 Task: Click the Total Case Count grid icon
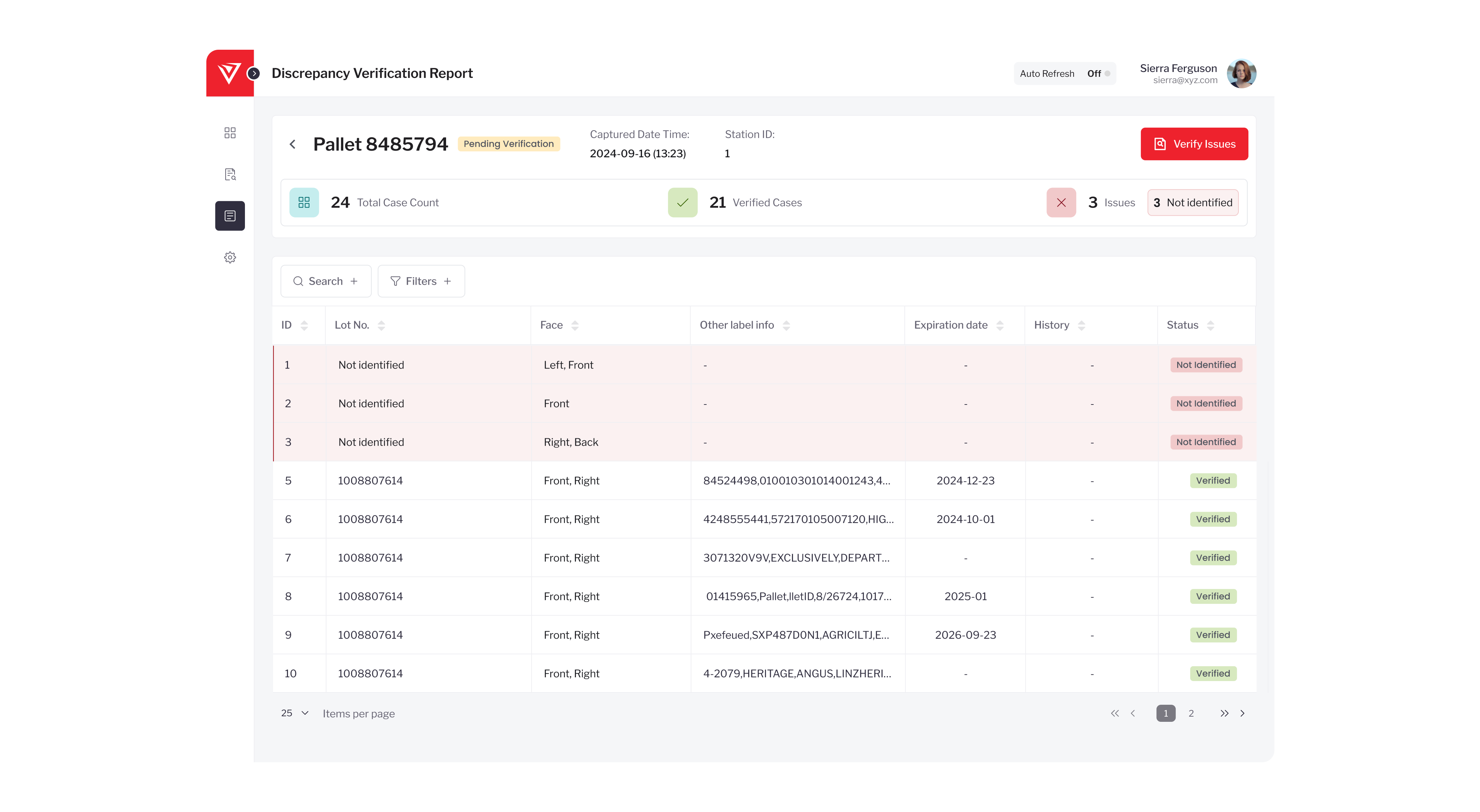tap(304, 202)
